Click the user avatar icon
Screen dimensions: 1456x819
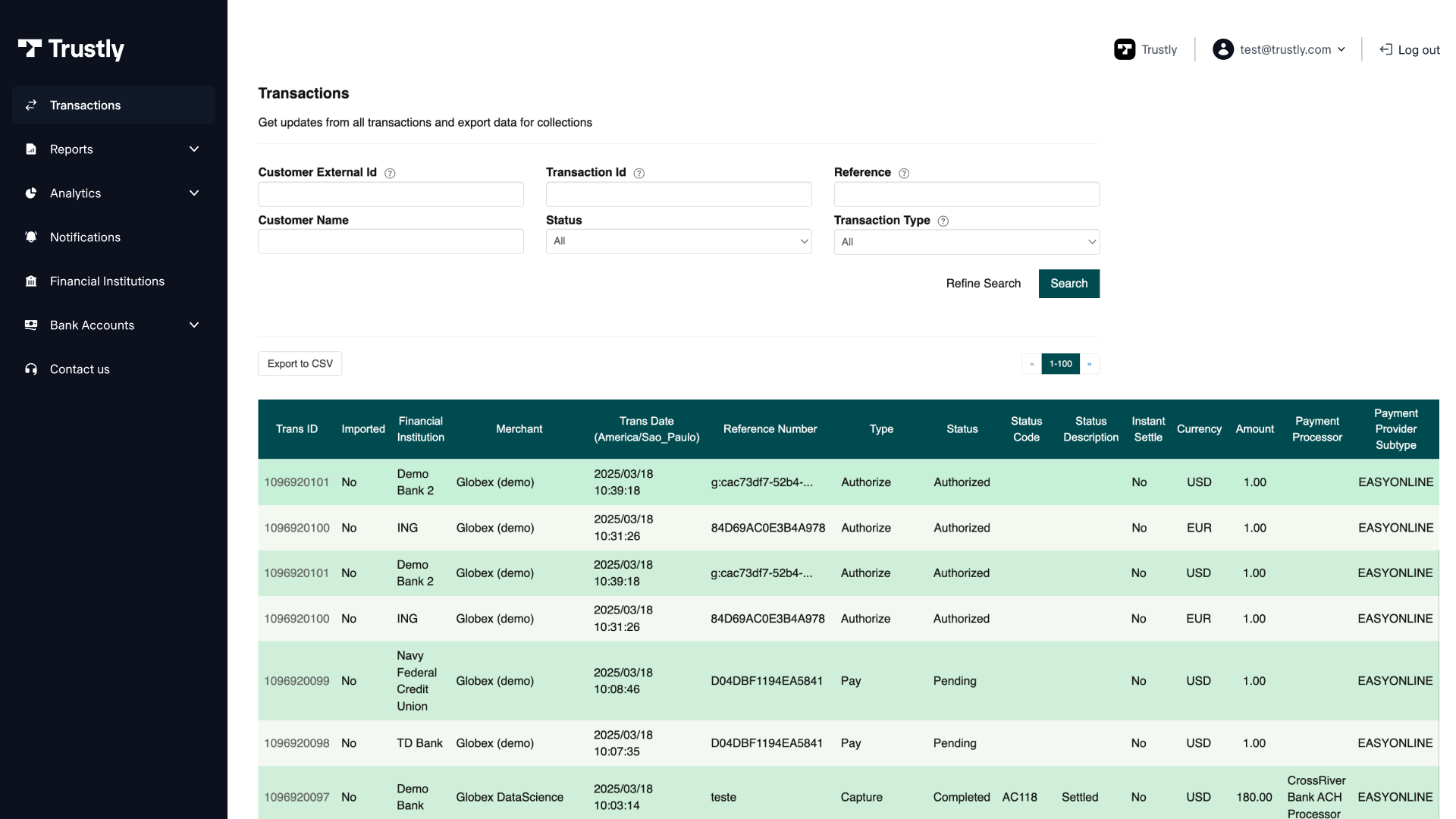1223,49
